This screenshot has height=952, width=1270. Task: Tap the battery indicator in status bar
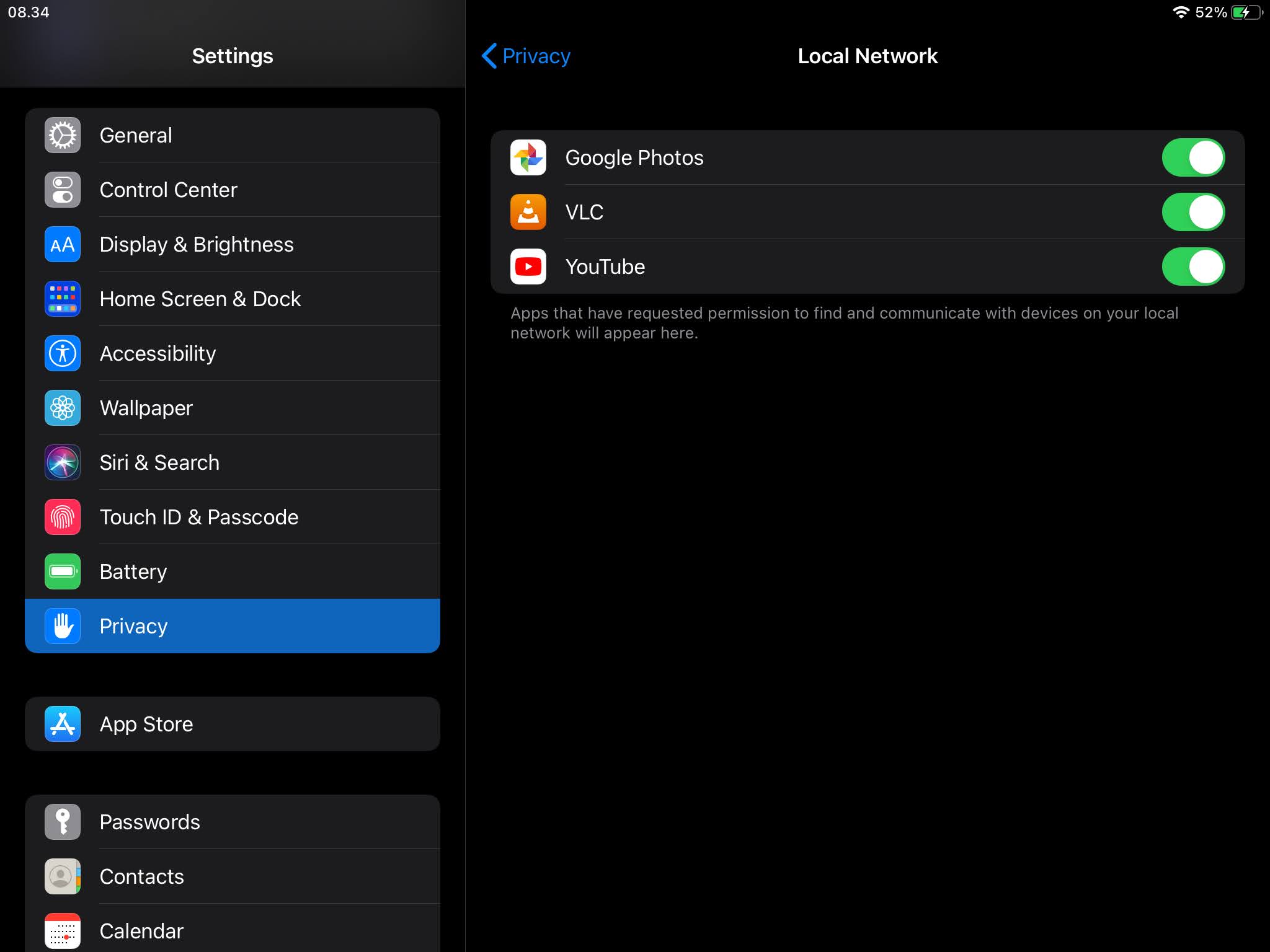click(x=1245, y=12)
